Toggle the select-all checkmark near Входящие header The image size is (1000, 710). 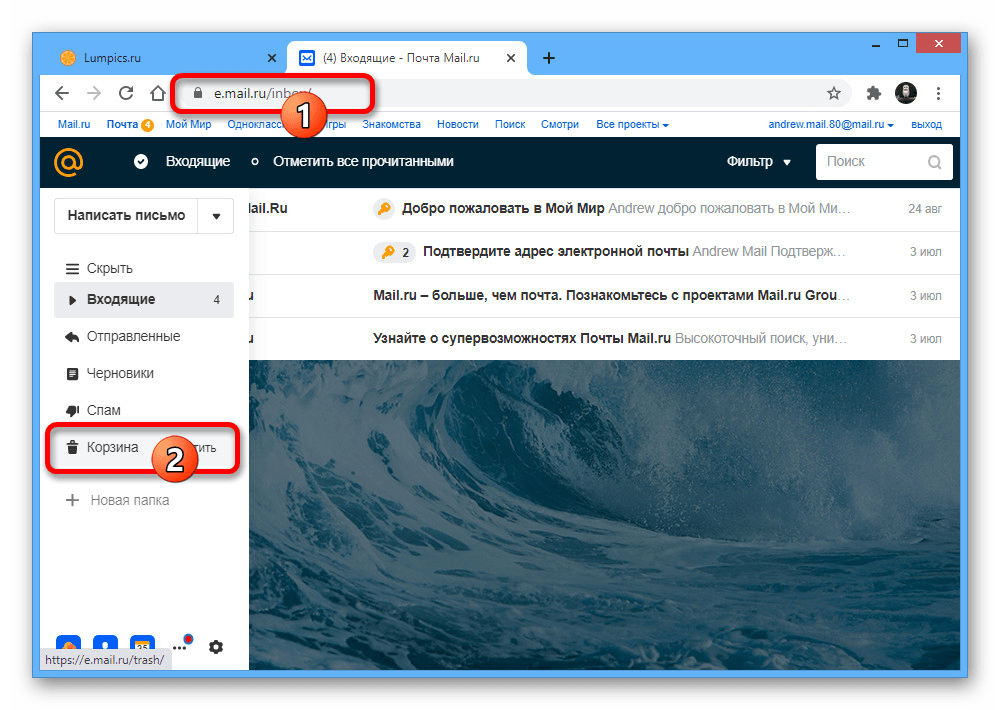[141, 161]
